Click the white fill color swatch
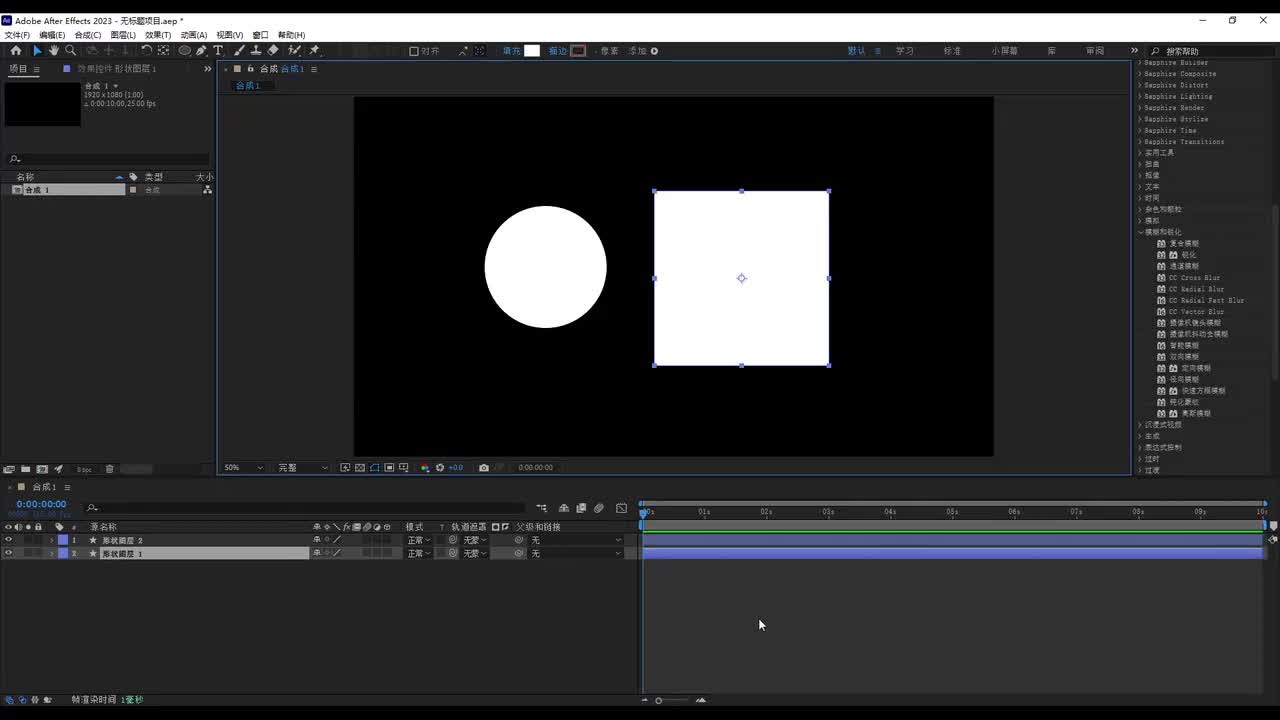The image size is (1280, 720). tap(532, 51)
